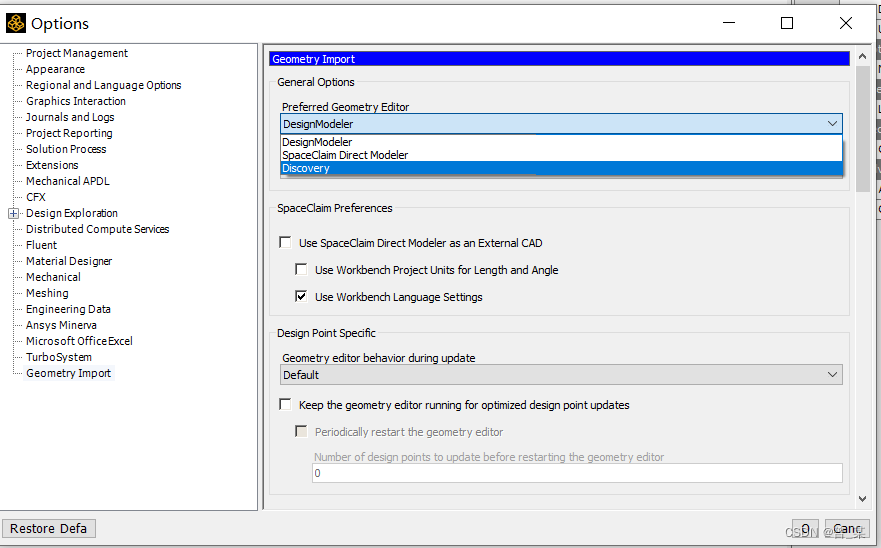Viewport: 881px width, 548px height.
Task: Open Geometry editor behavior during update dropdown
Action: tap(561, 375)
